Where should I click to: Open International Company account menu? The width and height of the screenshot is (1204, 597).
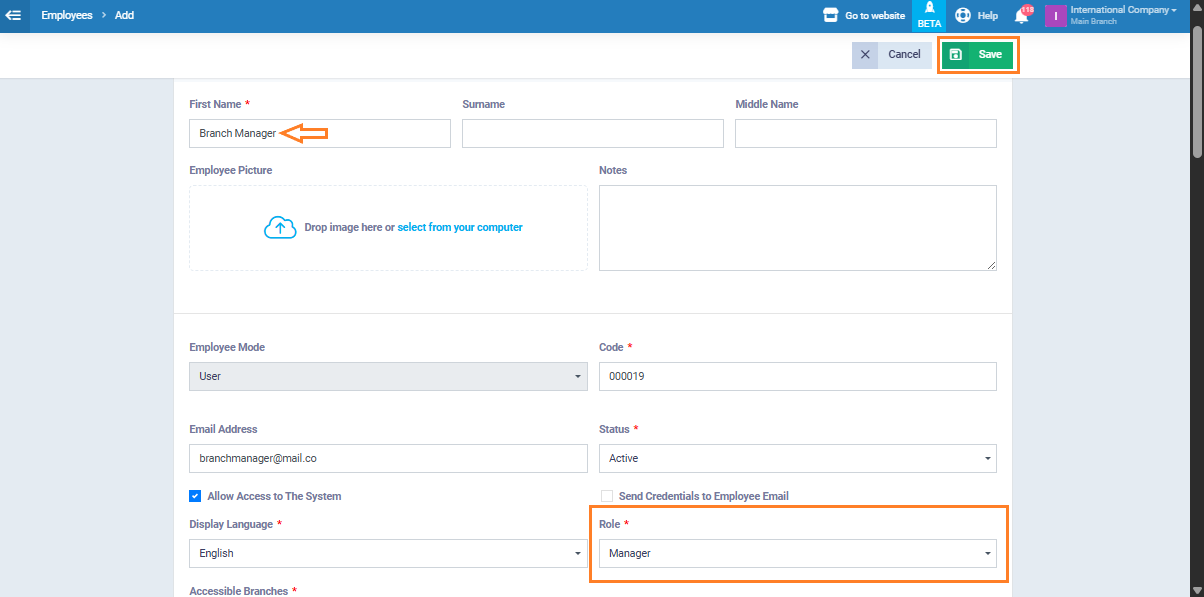[x=1122, y=11]
